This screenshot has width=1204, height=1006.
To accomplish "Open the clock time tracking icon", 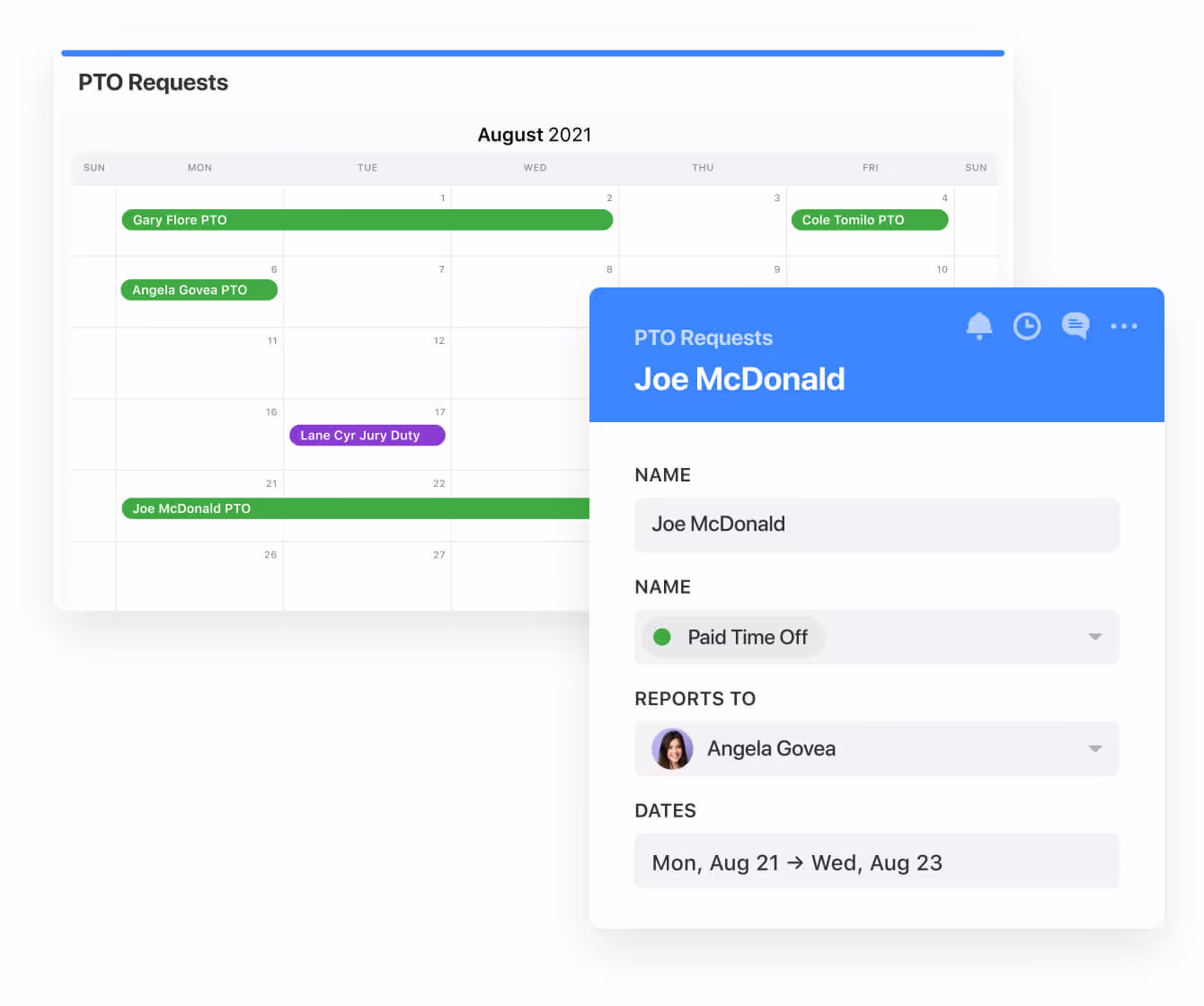I will [1027, 326].
